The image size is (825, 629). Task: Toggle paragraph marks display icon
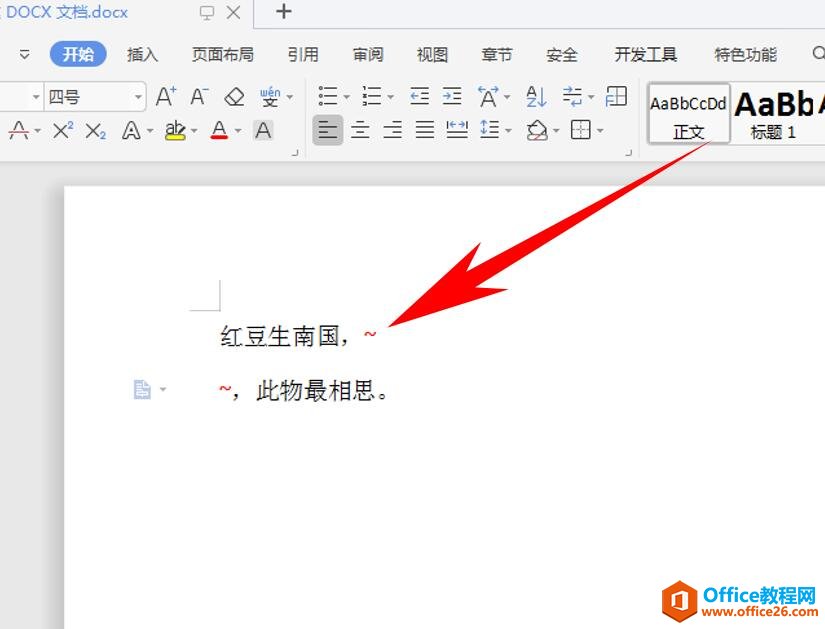[572, 96]
